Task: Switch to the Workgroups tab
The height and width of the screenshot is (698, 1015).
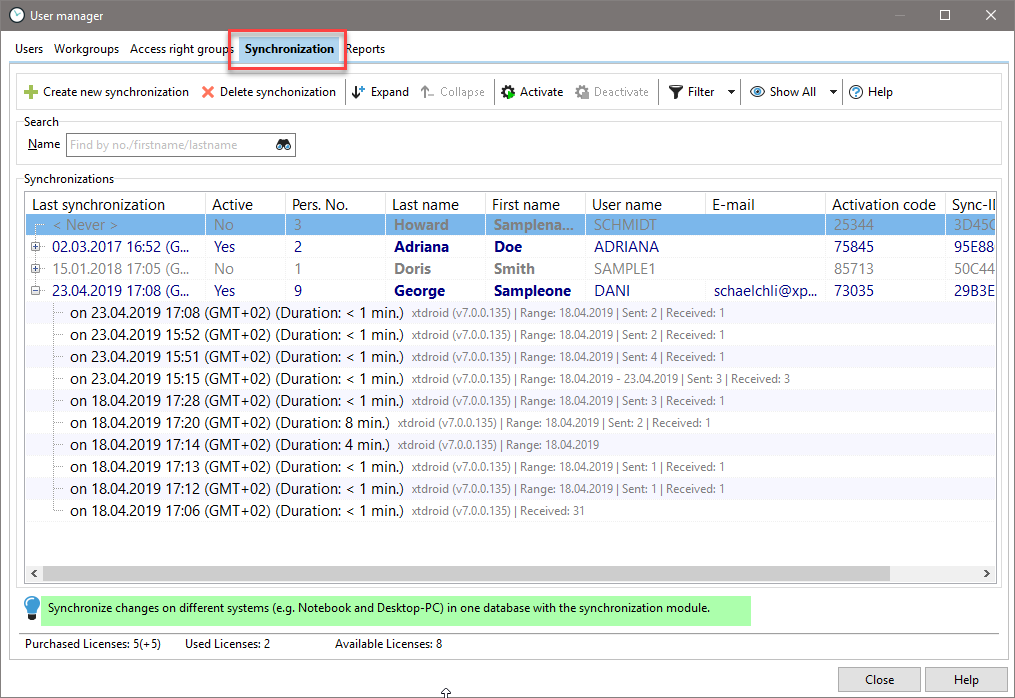Action: [x=86, y=49]
